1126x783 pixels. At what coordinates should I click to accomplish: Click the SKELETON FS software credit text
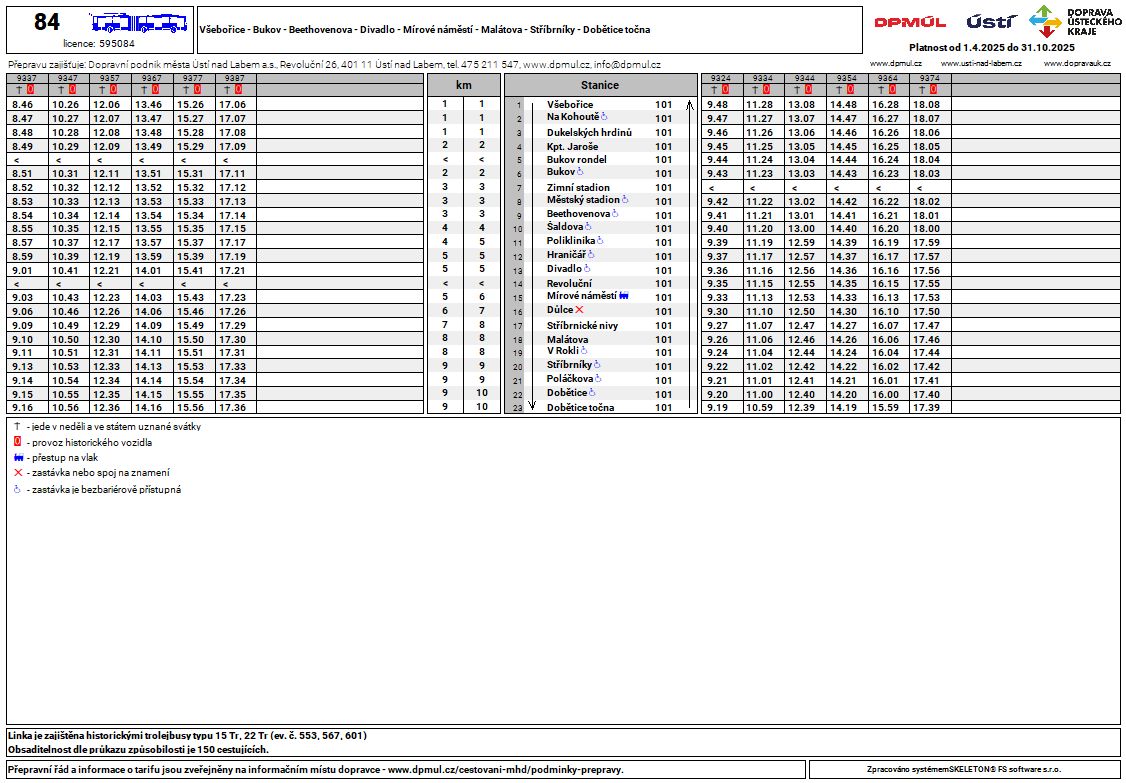[964, 769]
